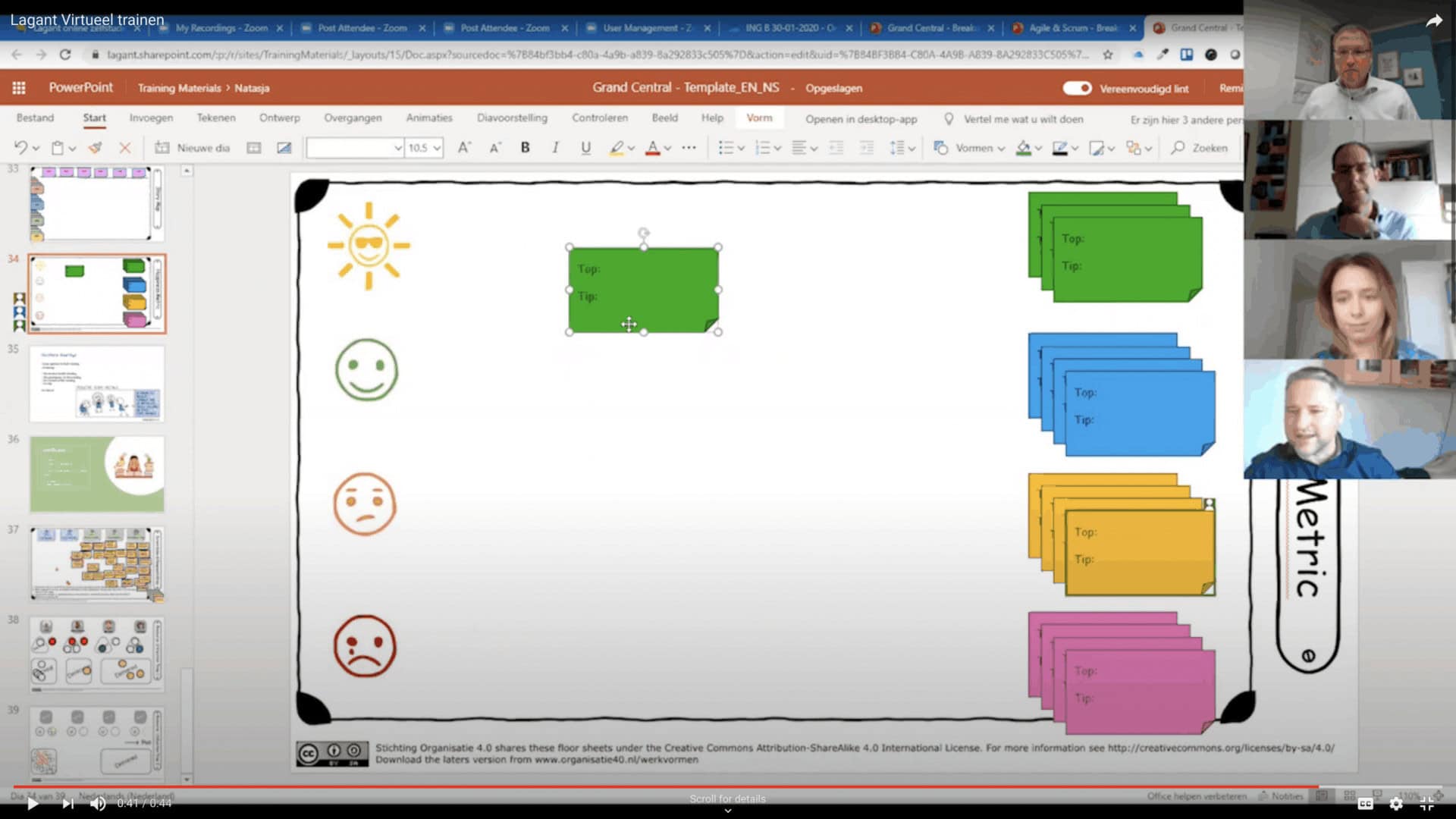This screenshot has height=819, width=1456.
Task: Open the font color picker arrow
Action: pyautogui.click(x=667, y=149)
